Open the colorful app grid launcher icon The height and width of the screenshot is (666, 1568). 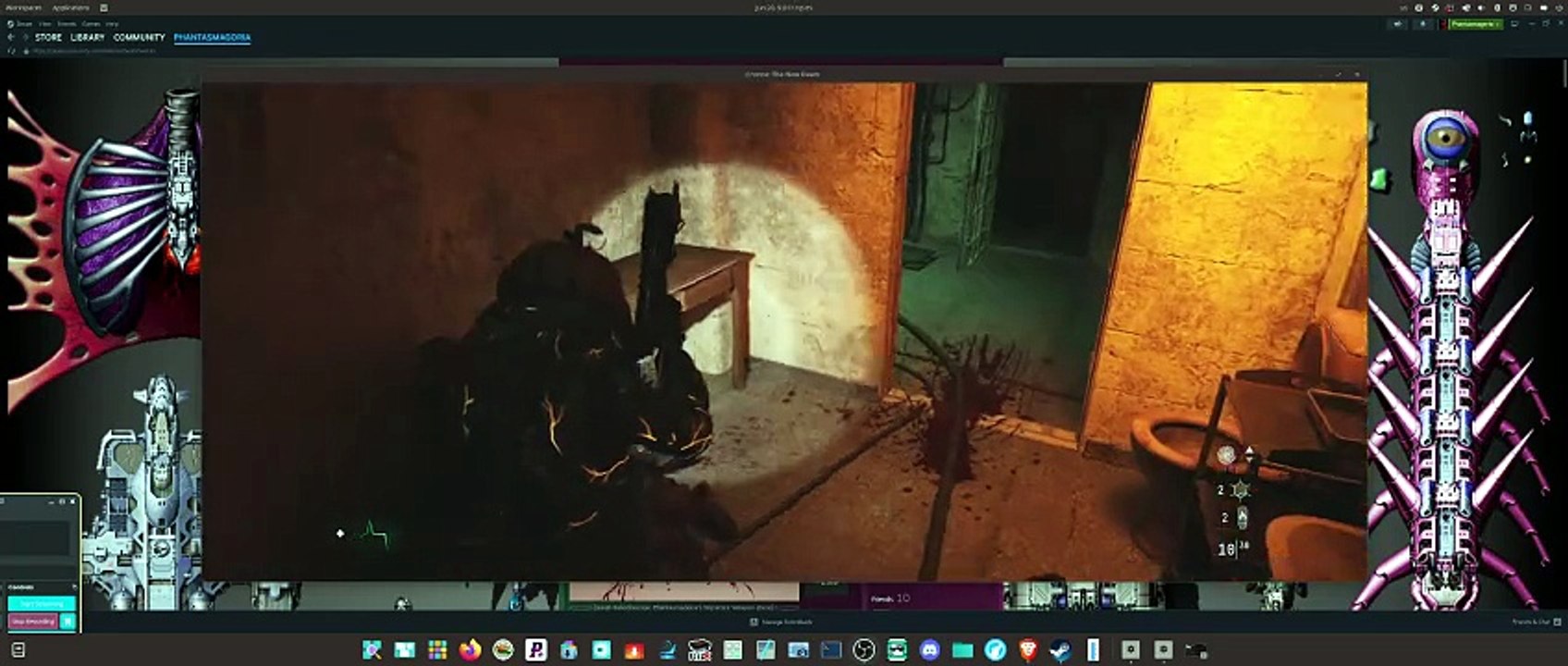coord(437,650)
